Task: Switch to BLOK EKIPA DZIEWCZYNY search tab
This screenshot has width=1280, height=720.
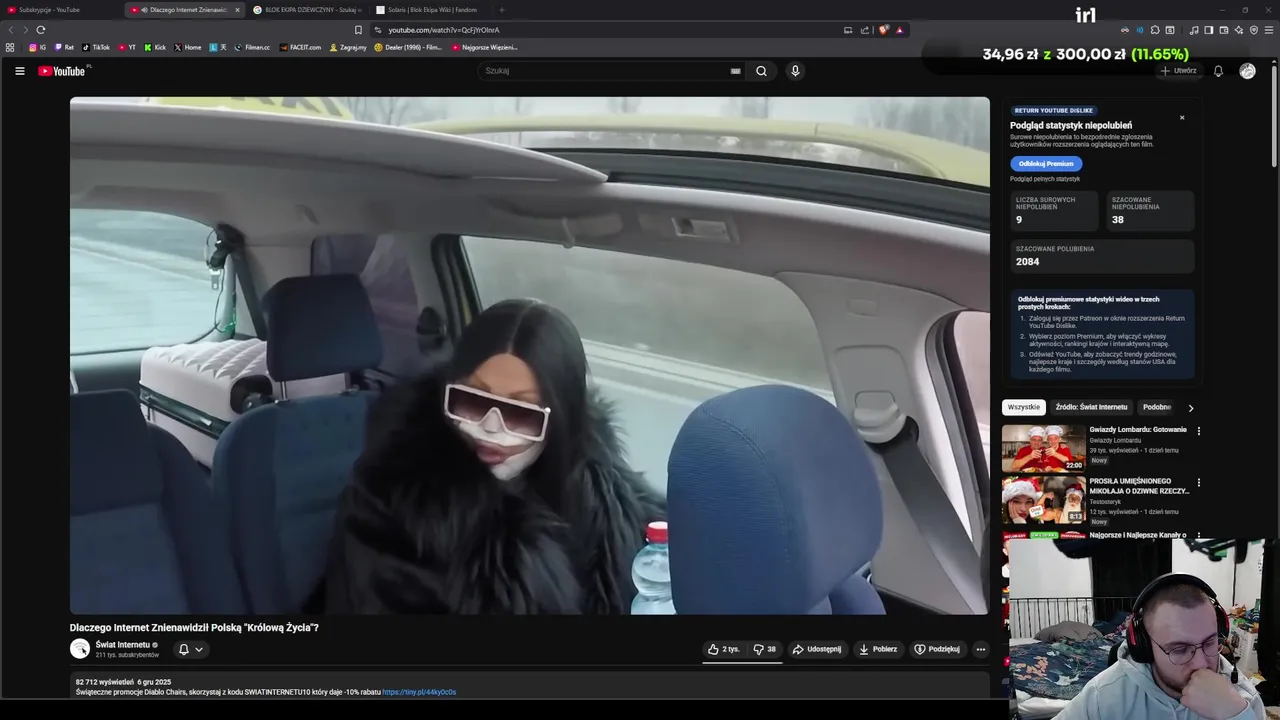Action: click(x=307, y=10)
